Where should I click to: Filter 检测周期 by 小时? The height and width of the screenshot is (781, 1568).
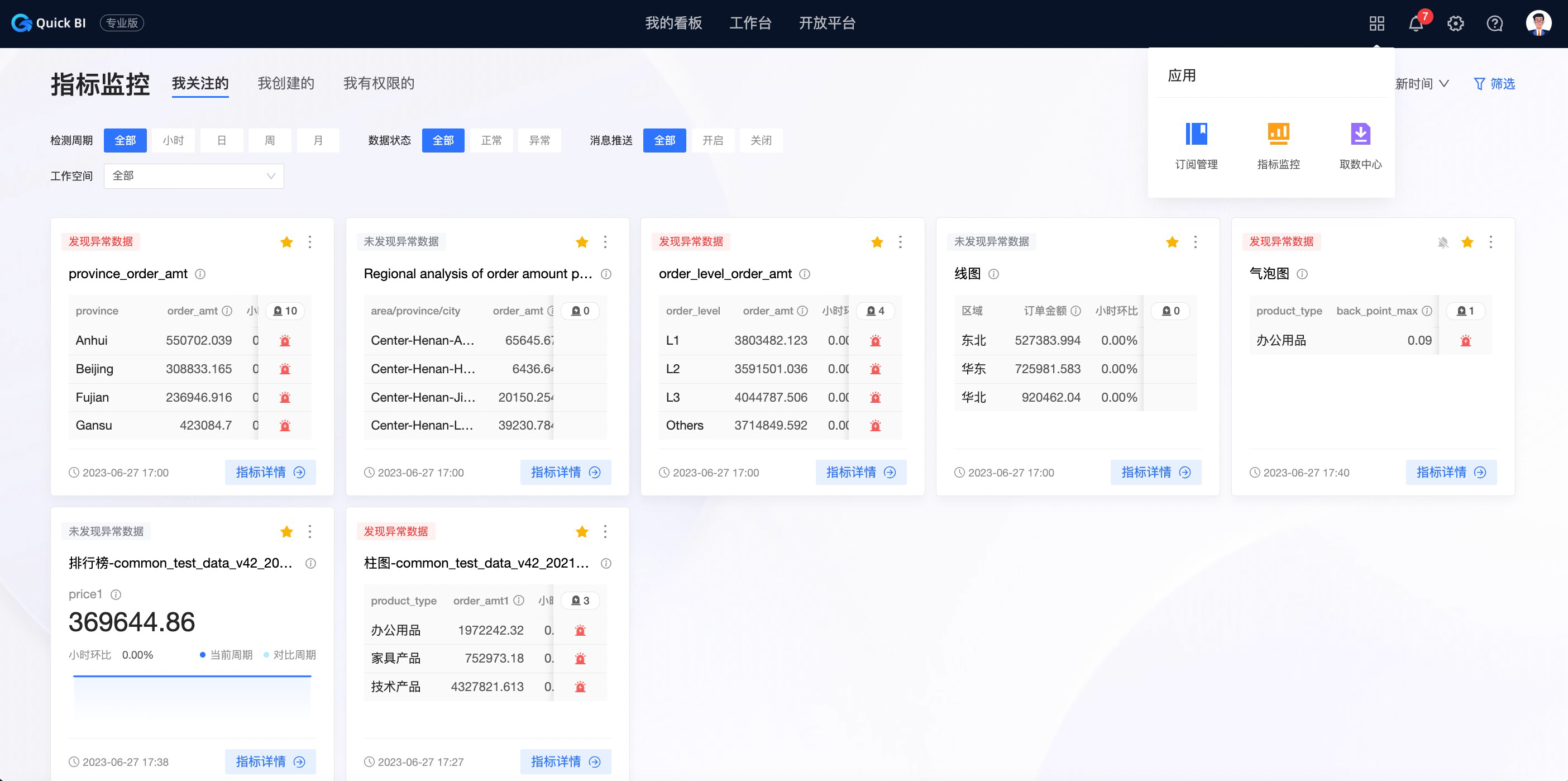174,141
